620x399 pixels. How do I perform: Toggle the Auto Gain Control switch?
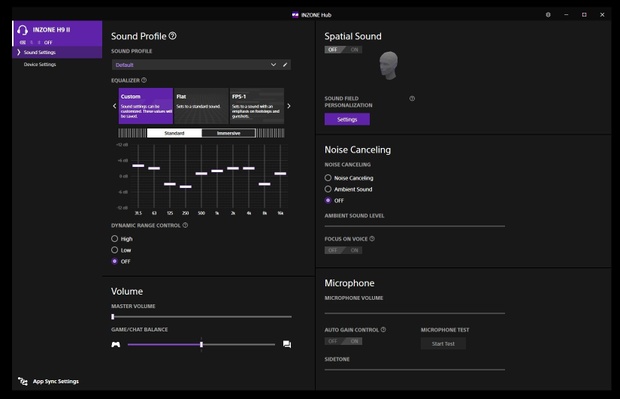pyautogui.click(x=343, y=341)
